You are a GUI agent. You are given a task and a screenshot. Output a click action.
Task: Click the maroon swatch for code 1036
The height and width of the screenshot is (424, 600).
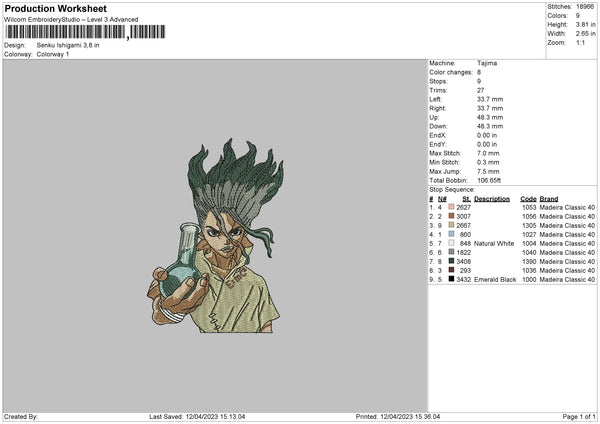click(451, 270)
